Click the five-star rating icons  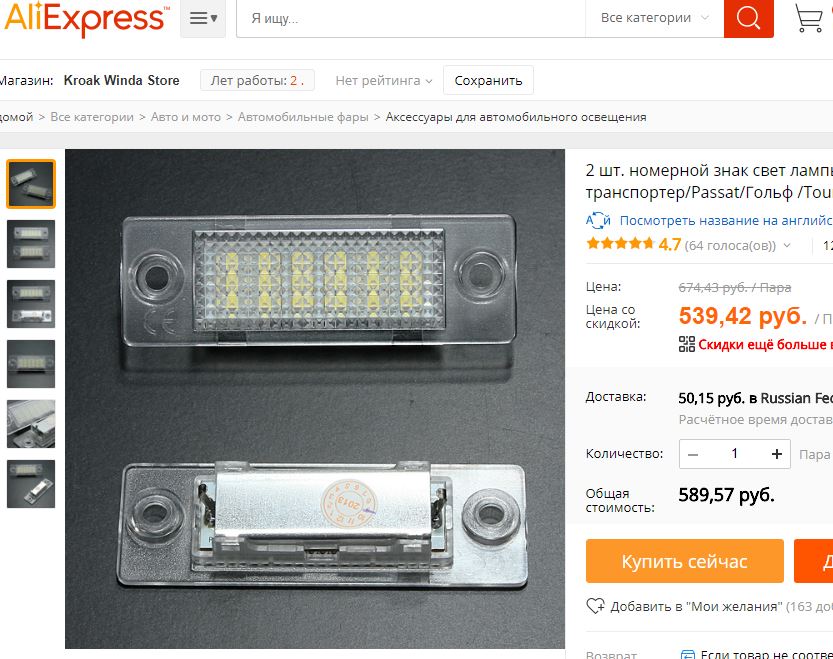620,244
